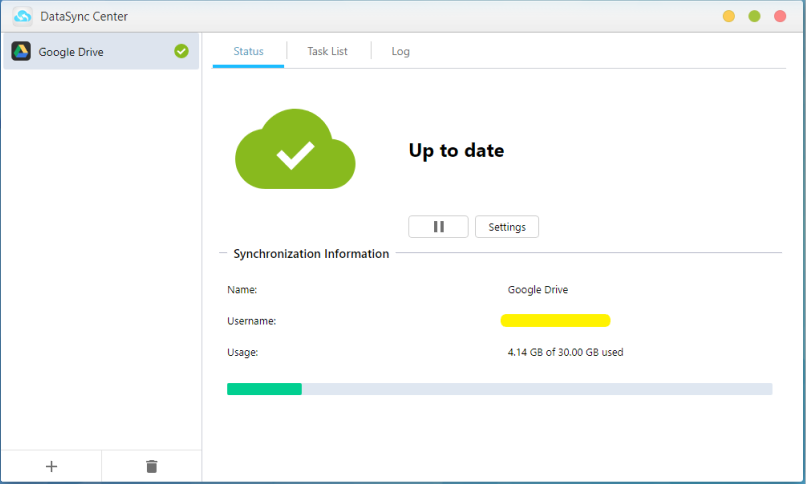Click the '4.14 GB of 30.00 GB used' value
The image size is (806, 484).
pyautogui.click(x=565, y=352)
